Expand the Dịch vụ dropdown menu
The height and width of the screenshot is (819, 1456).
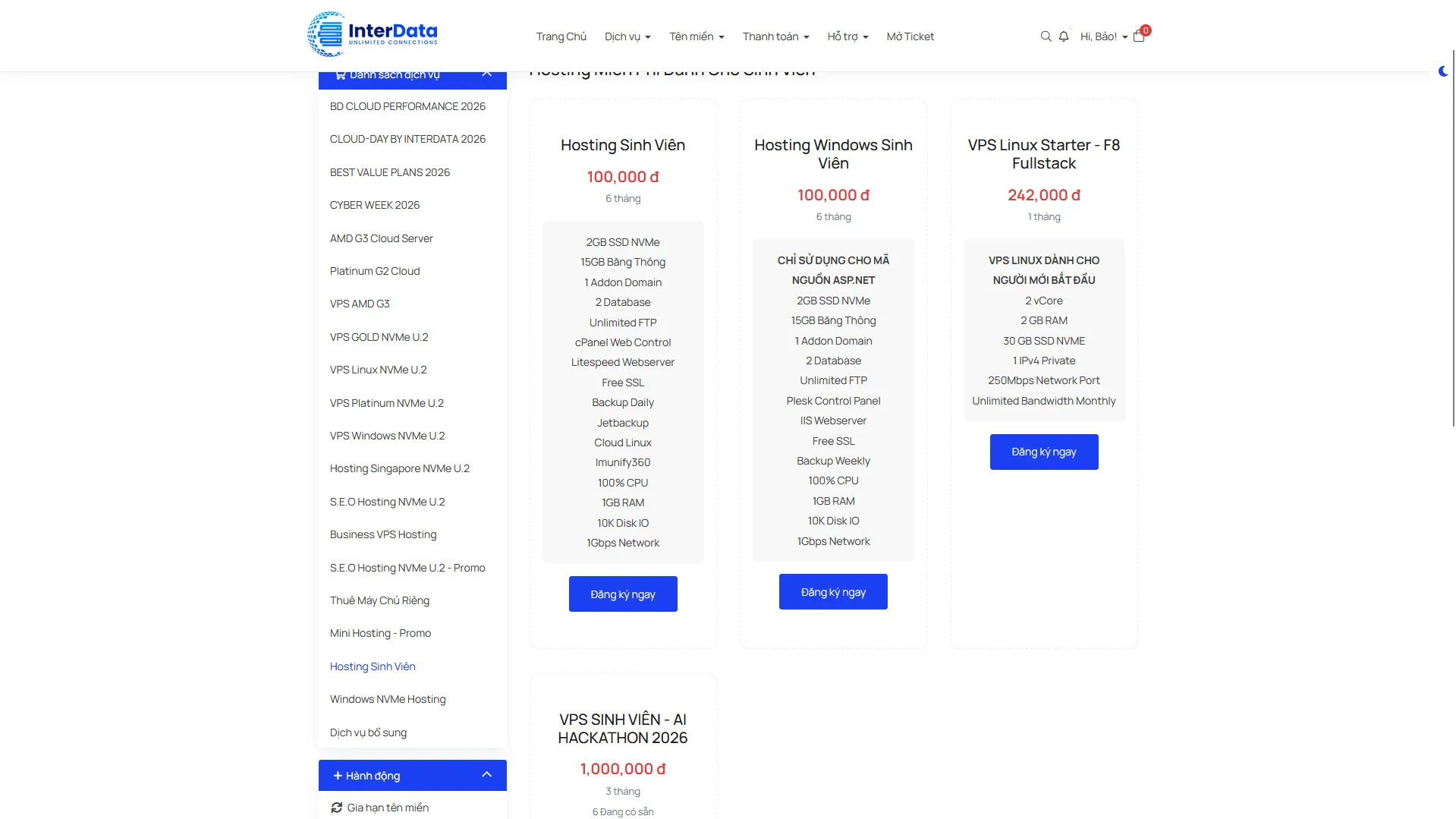pos(627,36)
